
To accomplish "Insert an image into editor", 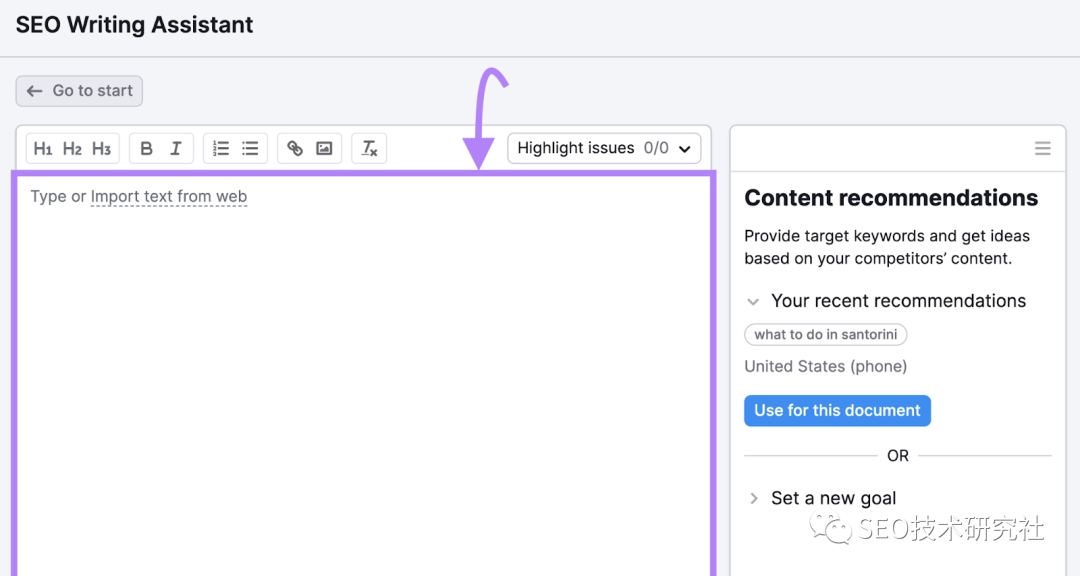I will [x=324, y=149].
